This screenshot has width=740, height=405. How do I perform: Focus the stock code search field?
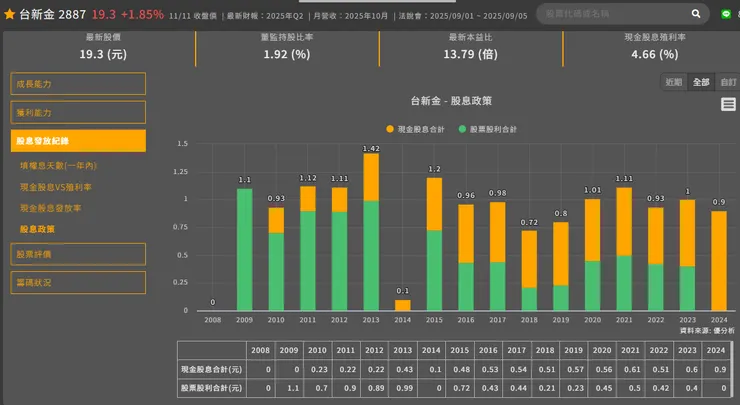click(616, 14)
